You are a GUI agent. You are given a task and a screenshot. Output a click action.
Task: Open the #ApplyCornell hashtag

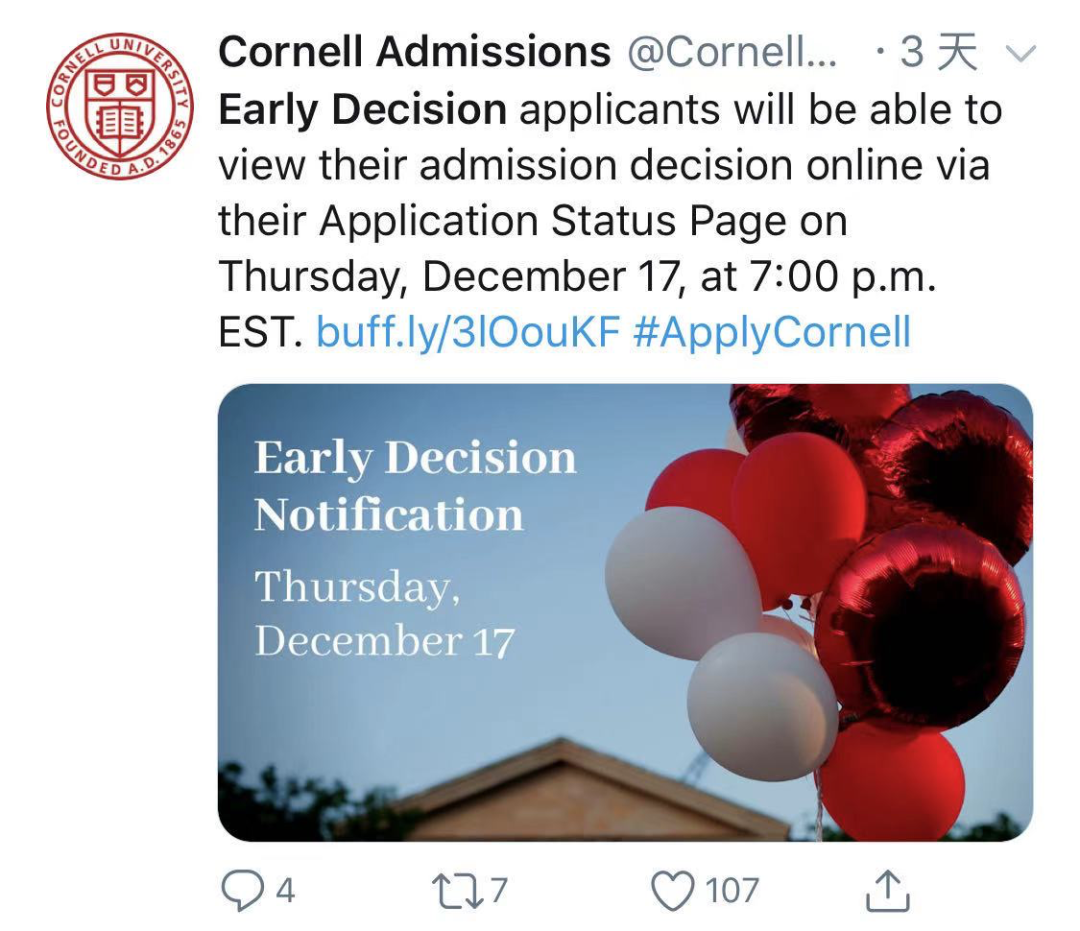[772, 332]
